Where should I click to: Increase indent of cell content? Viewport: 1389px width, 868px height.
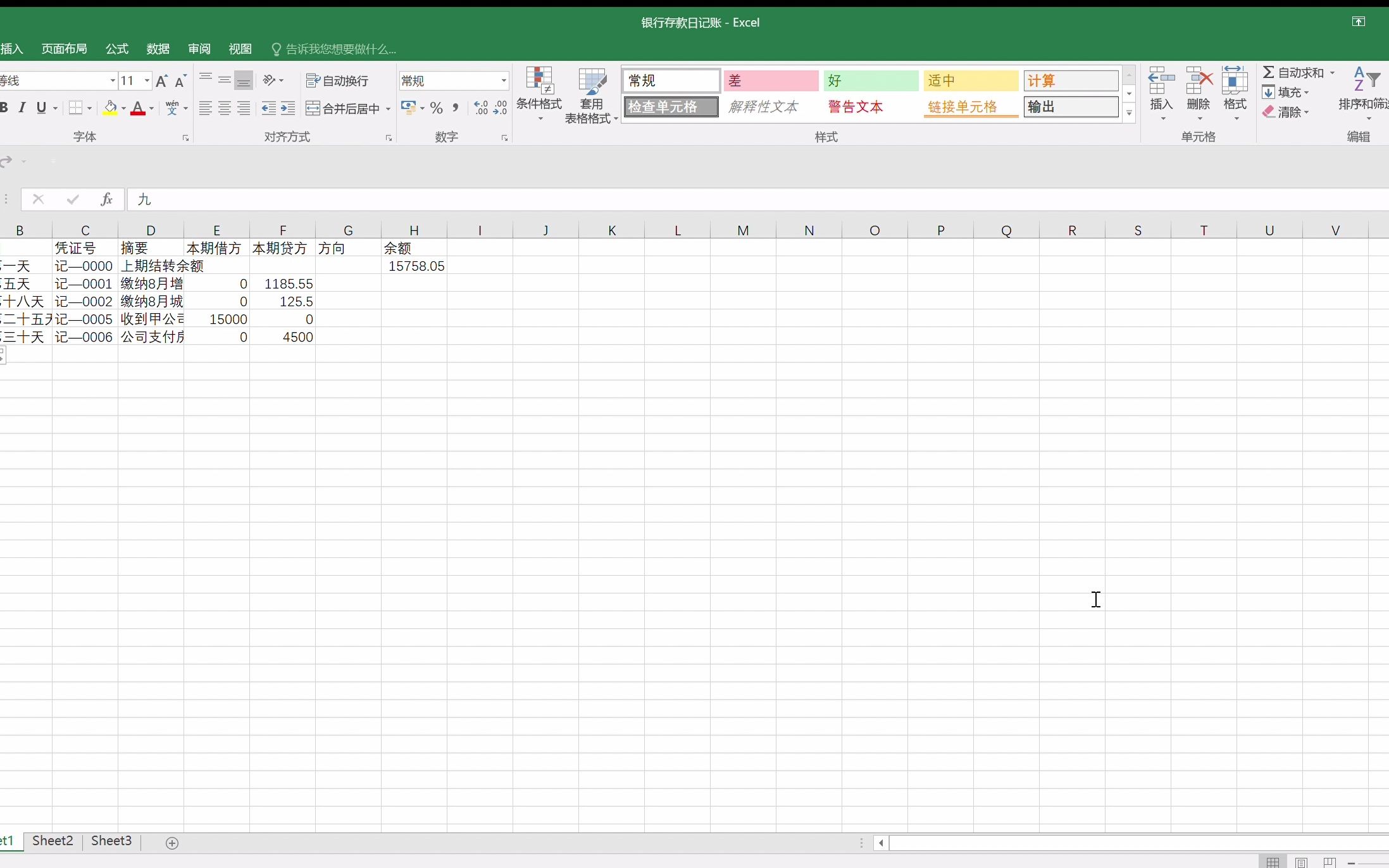(x=288, y=108)
